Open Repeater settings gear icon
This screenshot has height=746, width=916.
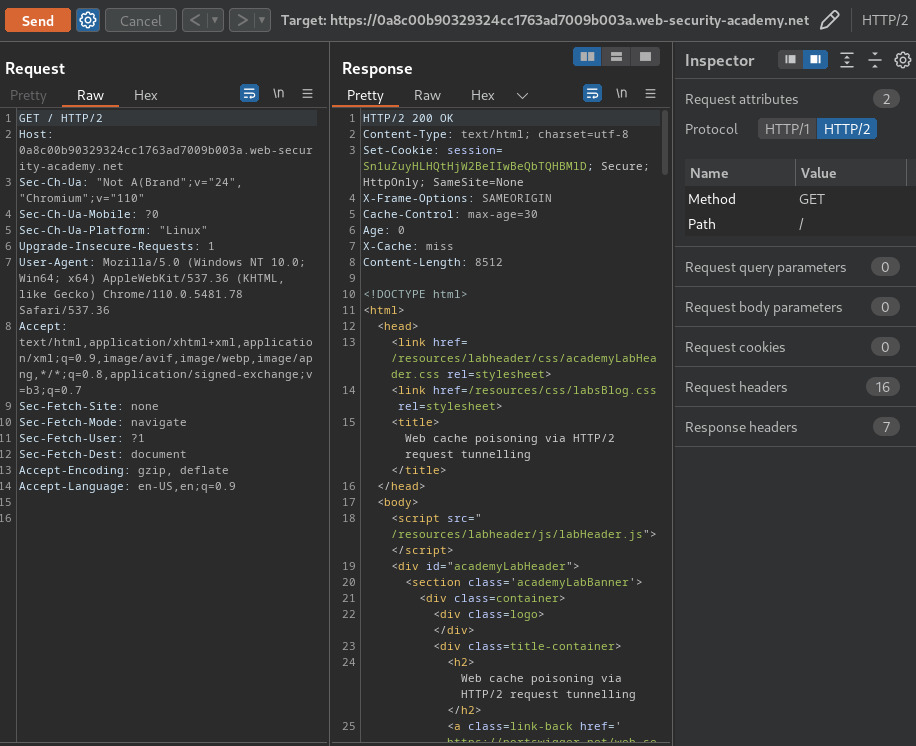coord(88,20)
